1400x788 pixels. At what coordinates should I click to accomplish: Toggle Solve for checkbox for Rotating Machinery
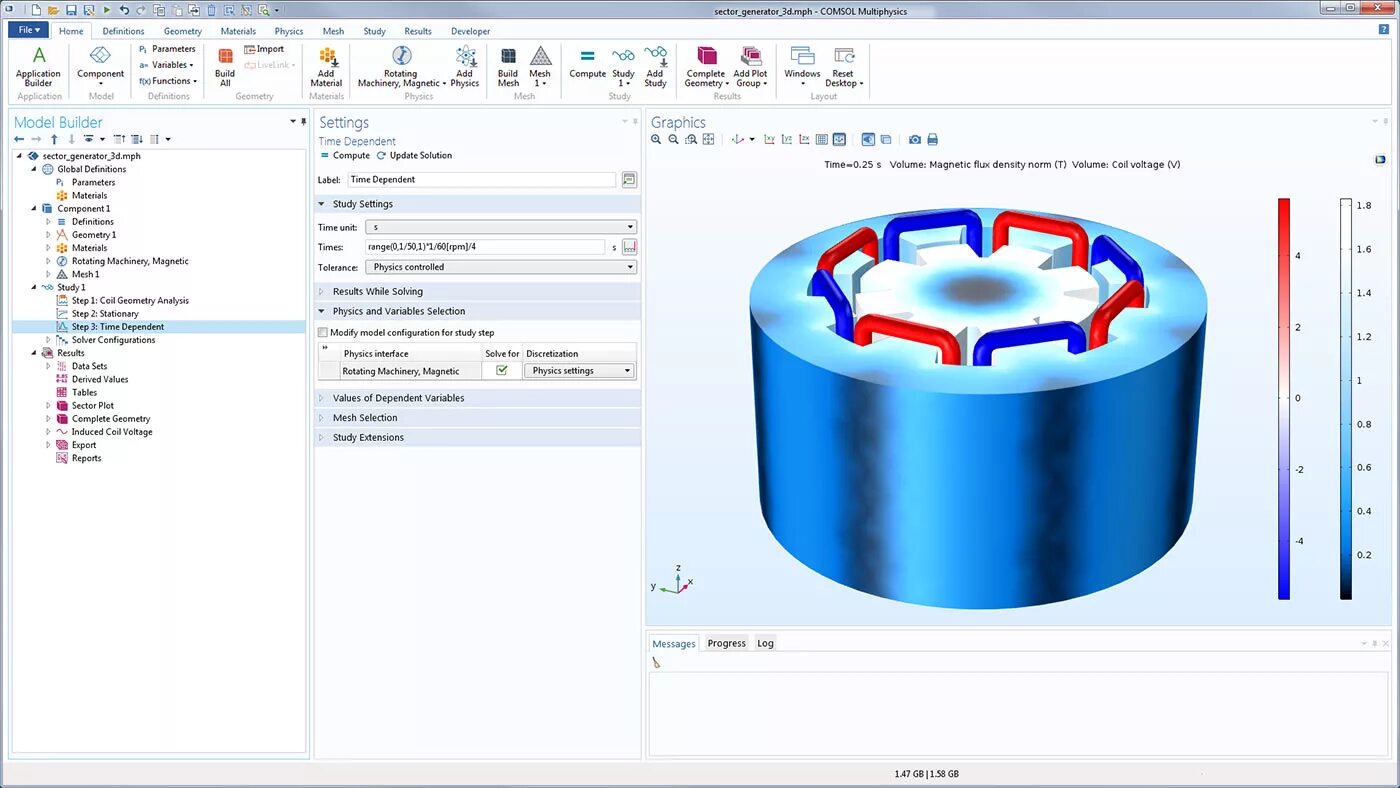coord(502,371)
